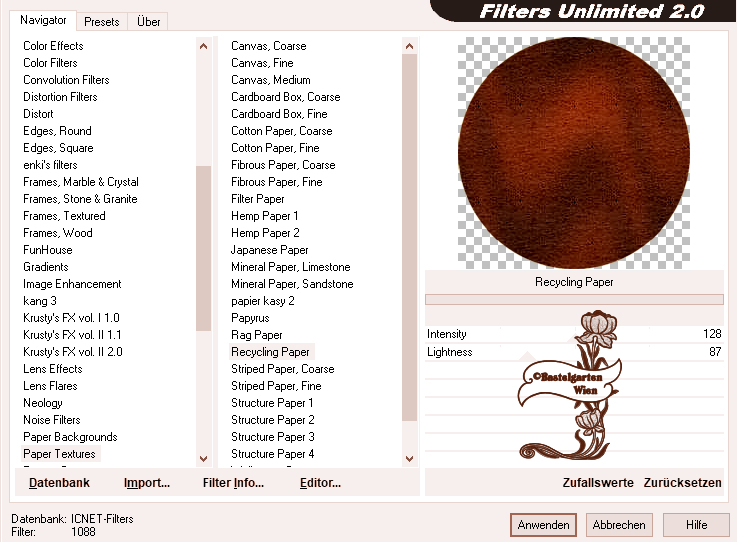Screen dimensions: 737x542
Task: Click the category list scrollbar thumb
Action: click(x=204, y=248)
